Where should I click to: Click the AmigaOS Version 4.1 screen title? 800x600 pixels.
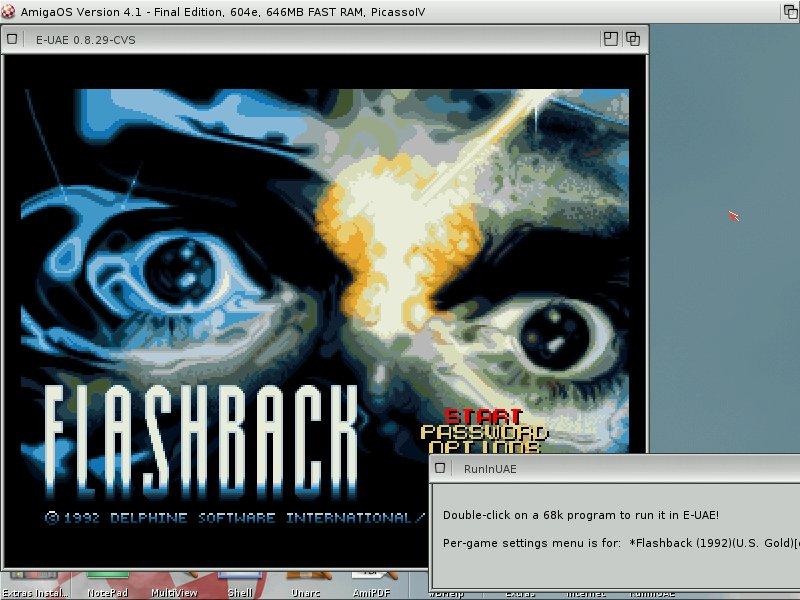(x=222, y=12)
